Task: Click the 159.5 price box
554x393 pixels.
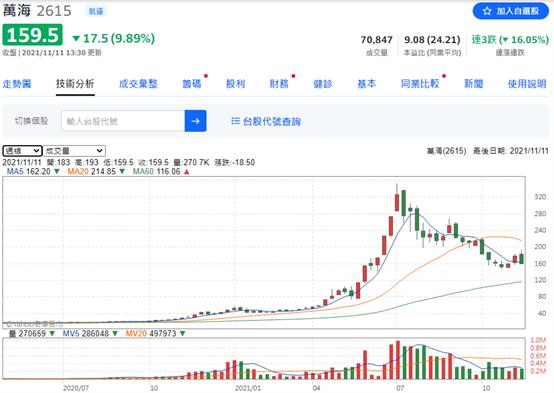Action: click(33, 35)
